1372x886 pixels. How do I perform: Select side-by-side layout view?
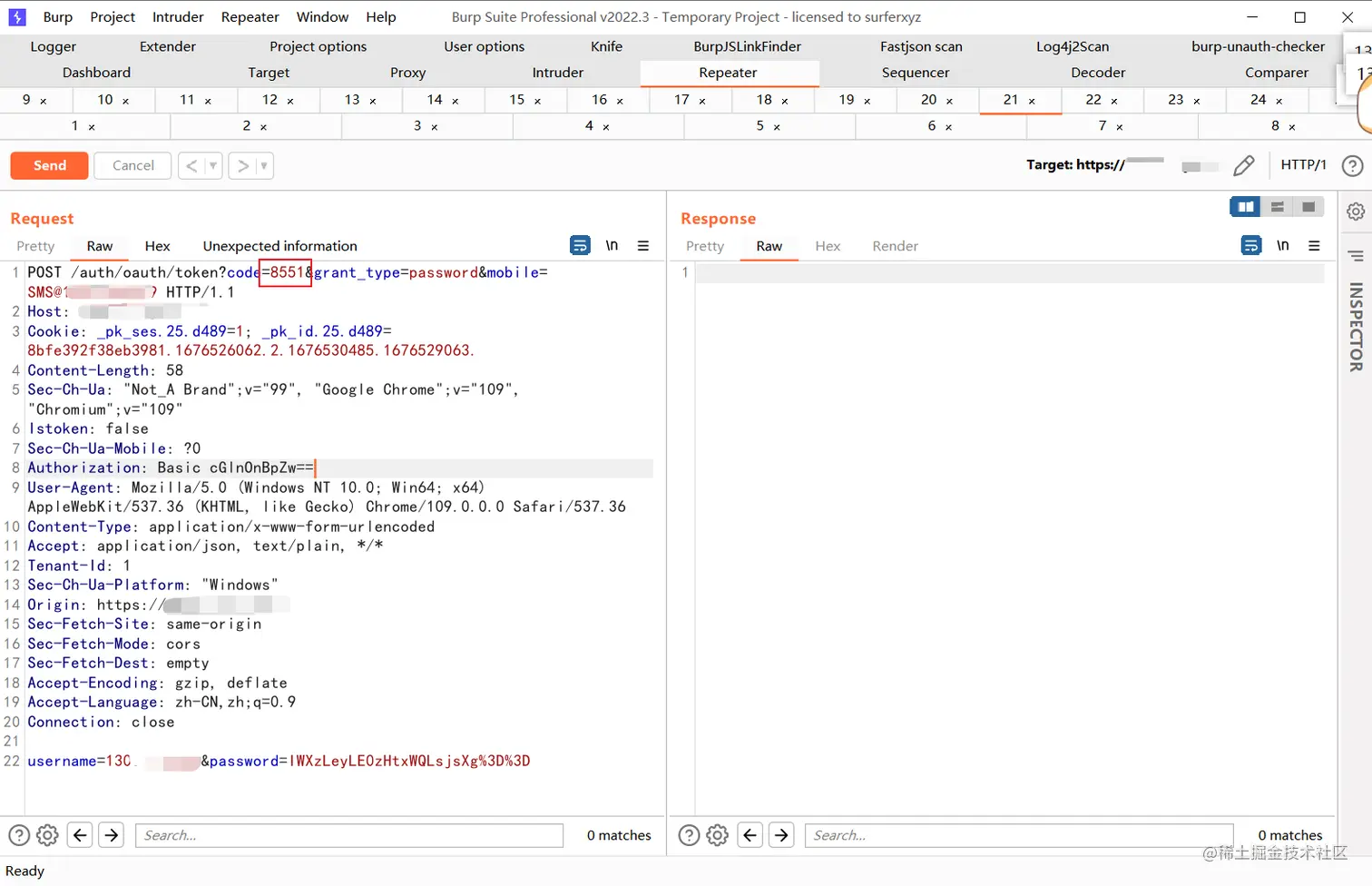point(1245,207)
